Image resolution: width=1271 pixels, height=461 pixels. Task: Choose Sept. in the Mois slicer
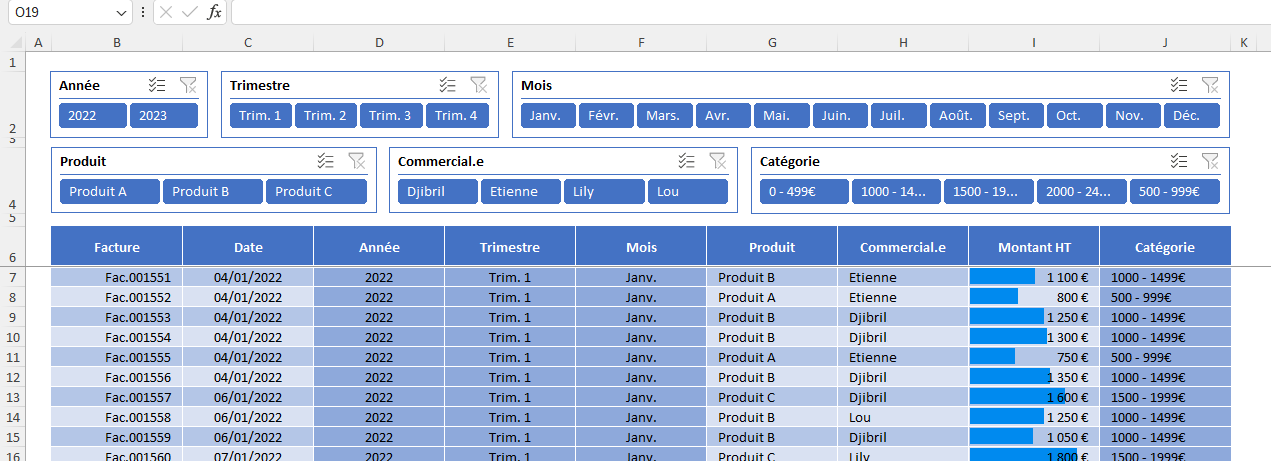[x=1016, y=116]
